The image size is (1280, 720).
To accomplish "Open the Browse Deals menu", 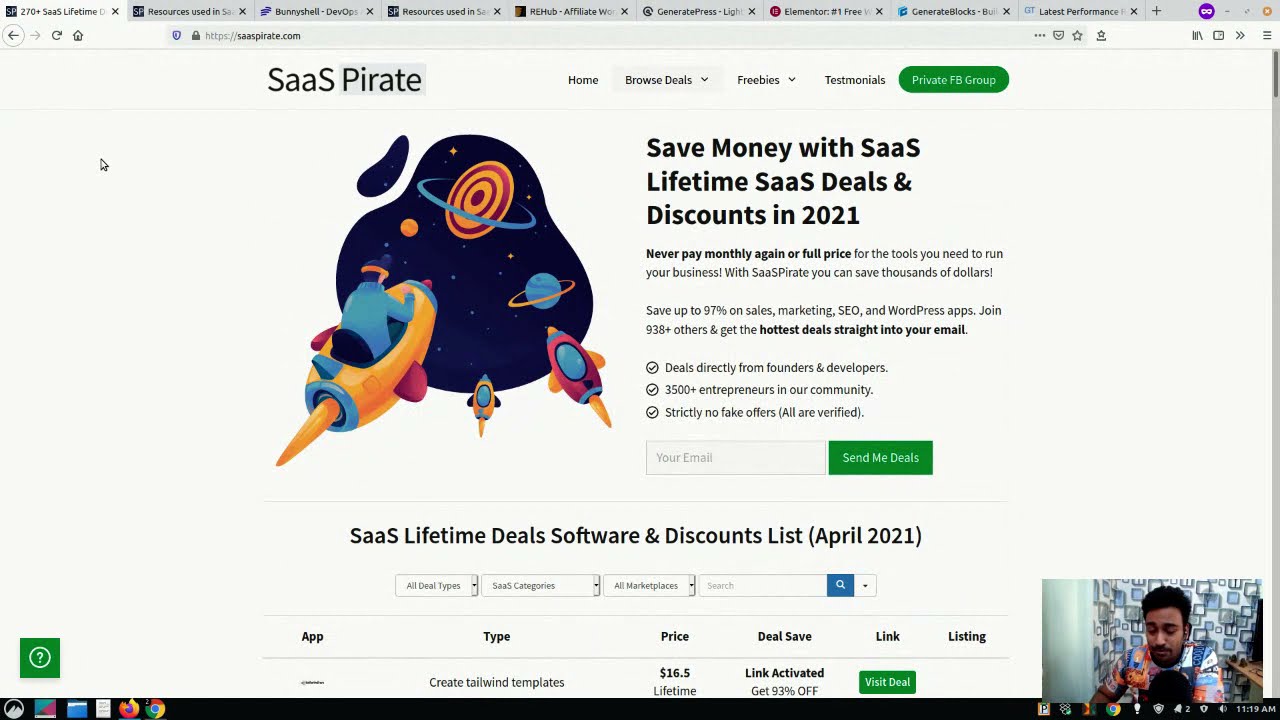I will [666, 80].
